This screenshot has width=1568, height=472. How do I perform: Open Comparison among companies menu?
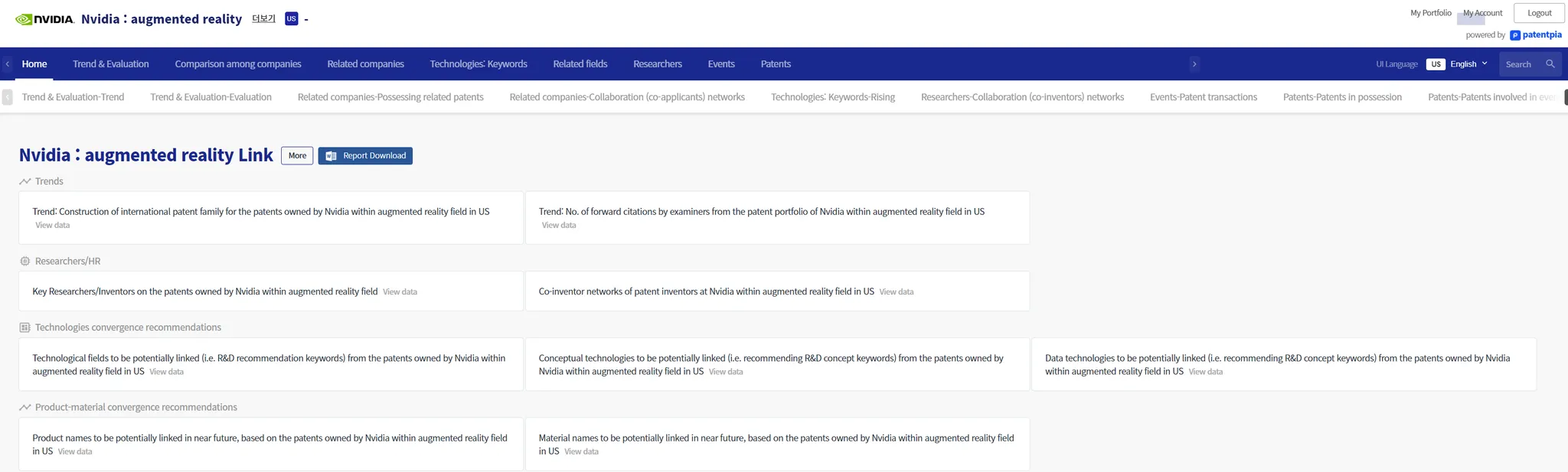238,64
